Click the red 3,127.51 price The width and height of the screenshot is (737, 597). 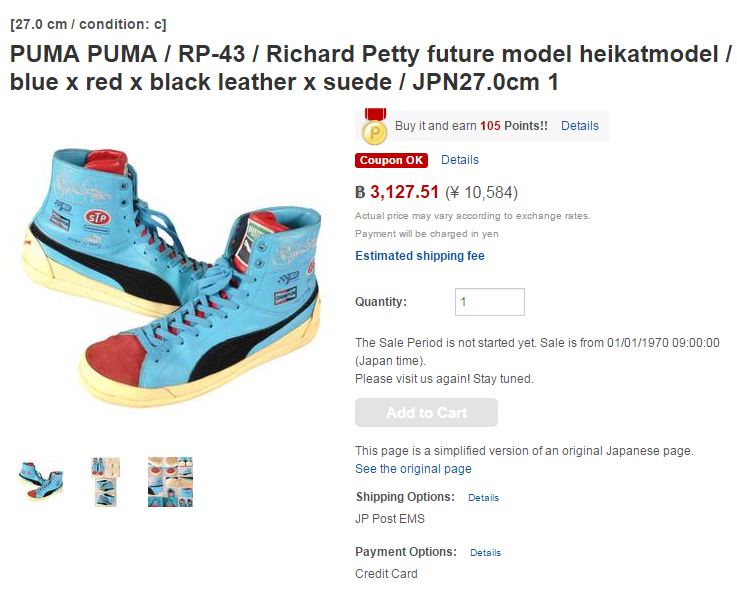coord(404,192)
